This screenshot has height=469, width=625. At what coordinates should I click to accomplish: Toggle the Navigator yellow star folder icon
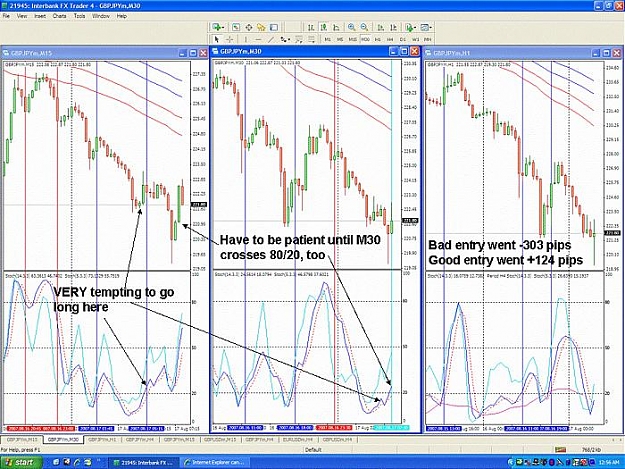click(x=261, y=27)
